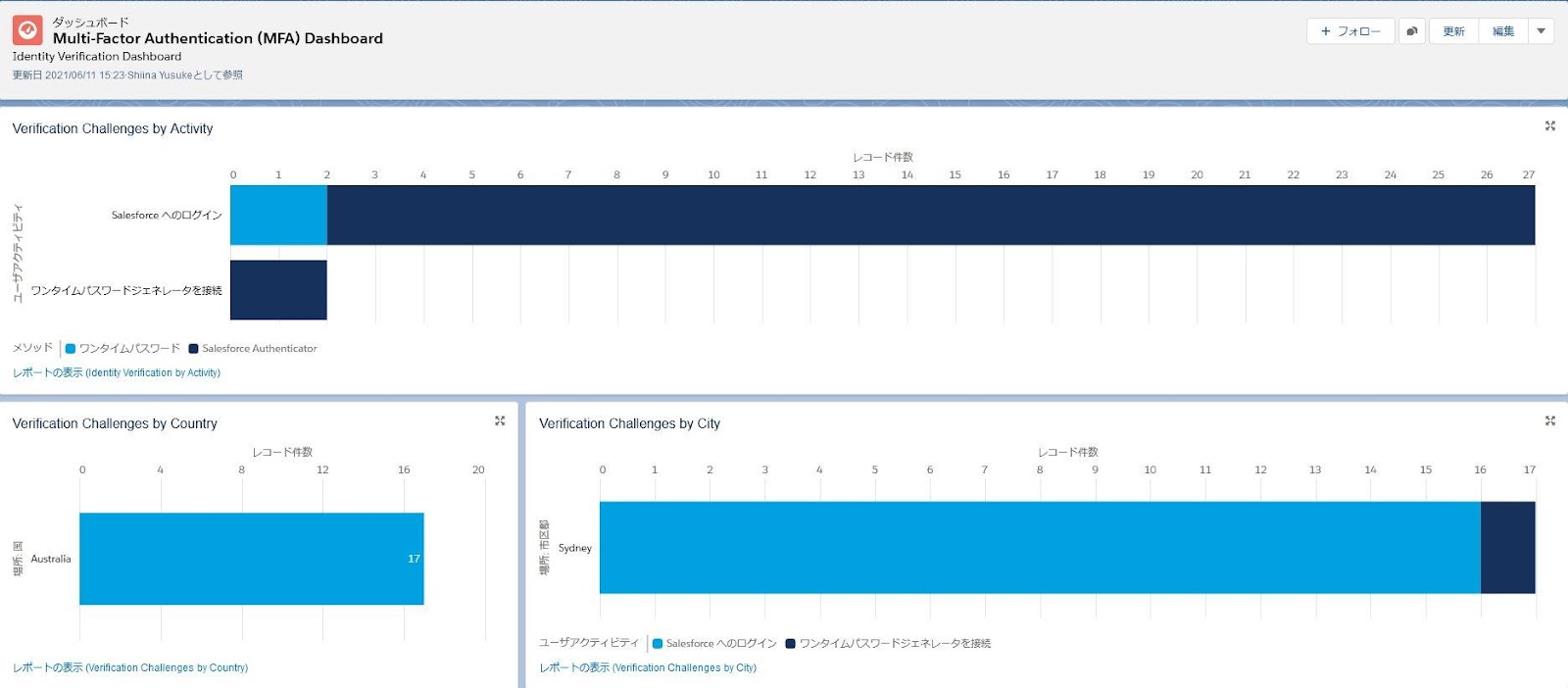Click the Verification Challenges by Activity heading
This screenshot has width=1568, height=688.
tap(113, 128)
